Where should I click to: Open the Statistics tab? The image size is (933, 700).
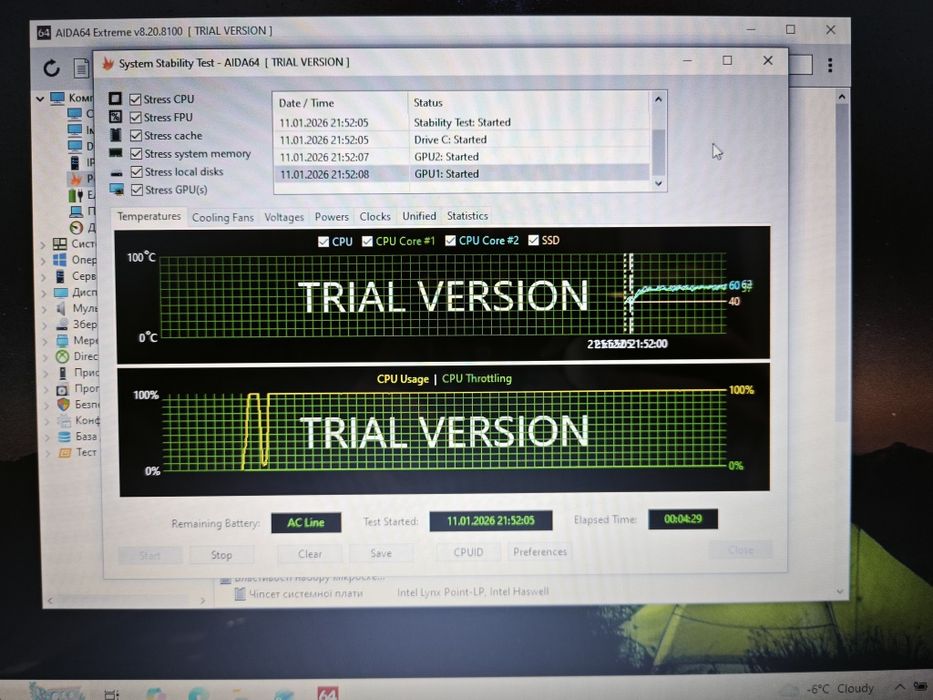click(467, 216)
